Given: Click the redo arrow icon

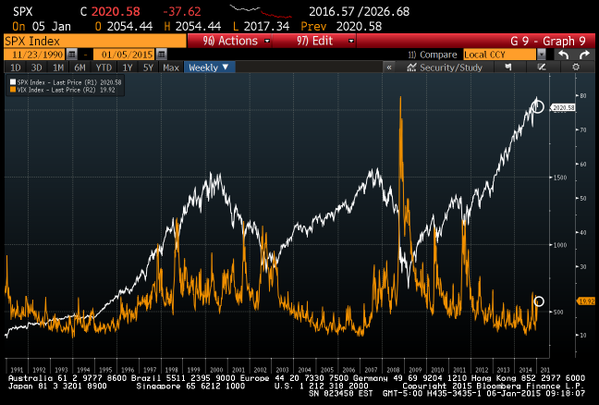Looking at the screenshot, I should (584, 55).
